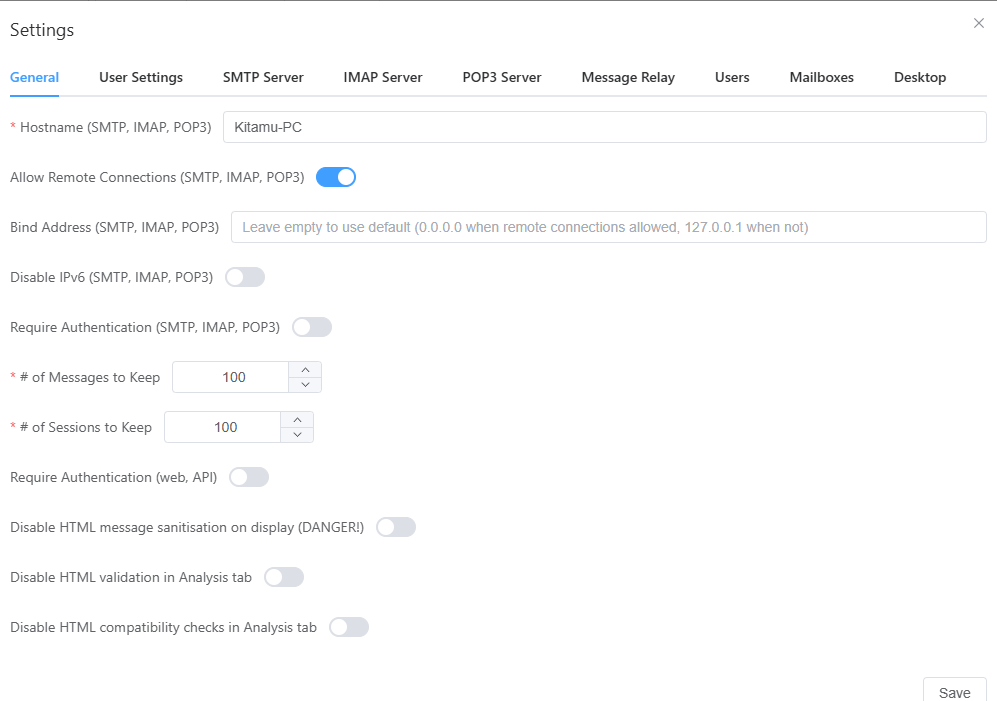Click the # of Sessions to Keep label
Viewport: 997px width, 701px height.
pos(86,427)
